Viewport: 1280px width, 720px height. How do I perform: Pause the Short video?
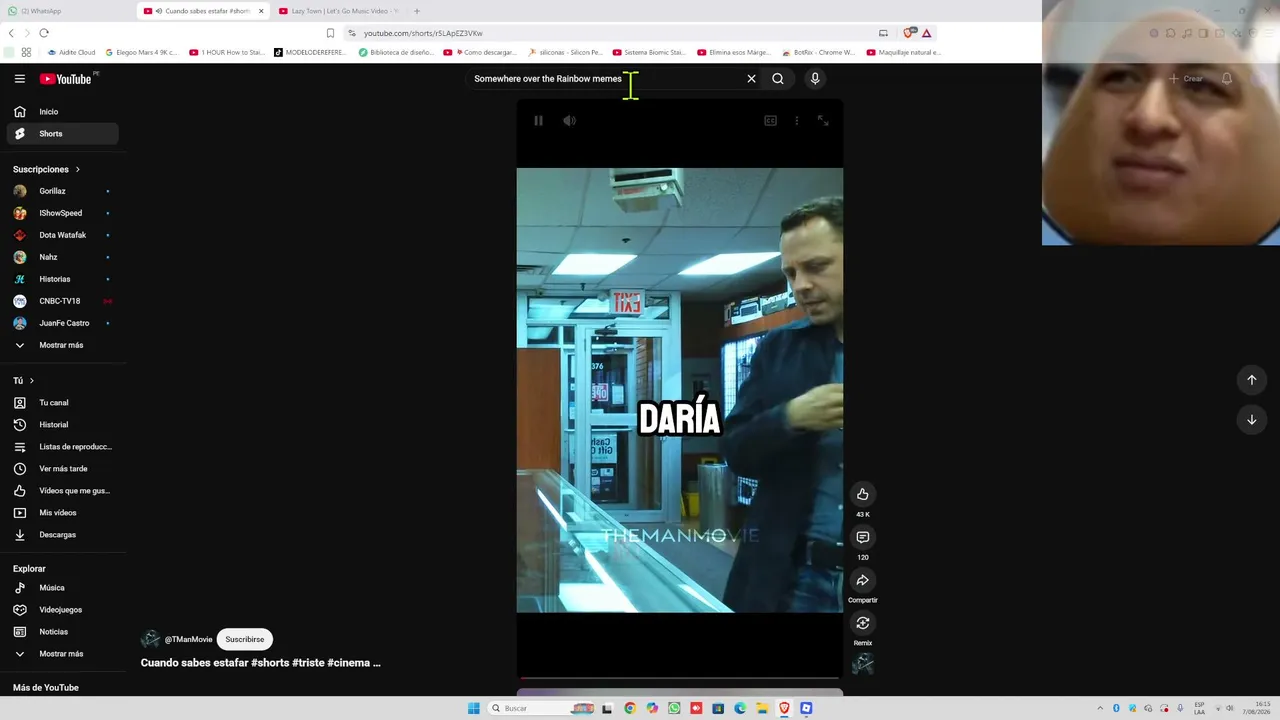(x=538, y=121)
